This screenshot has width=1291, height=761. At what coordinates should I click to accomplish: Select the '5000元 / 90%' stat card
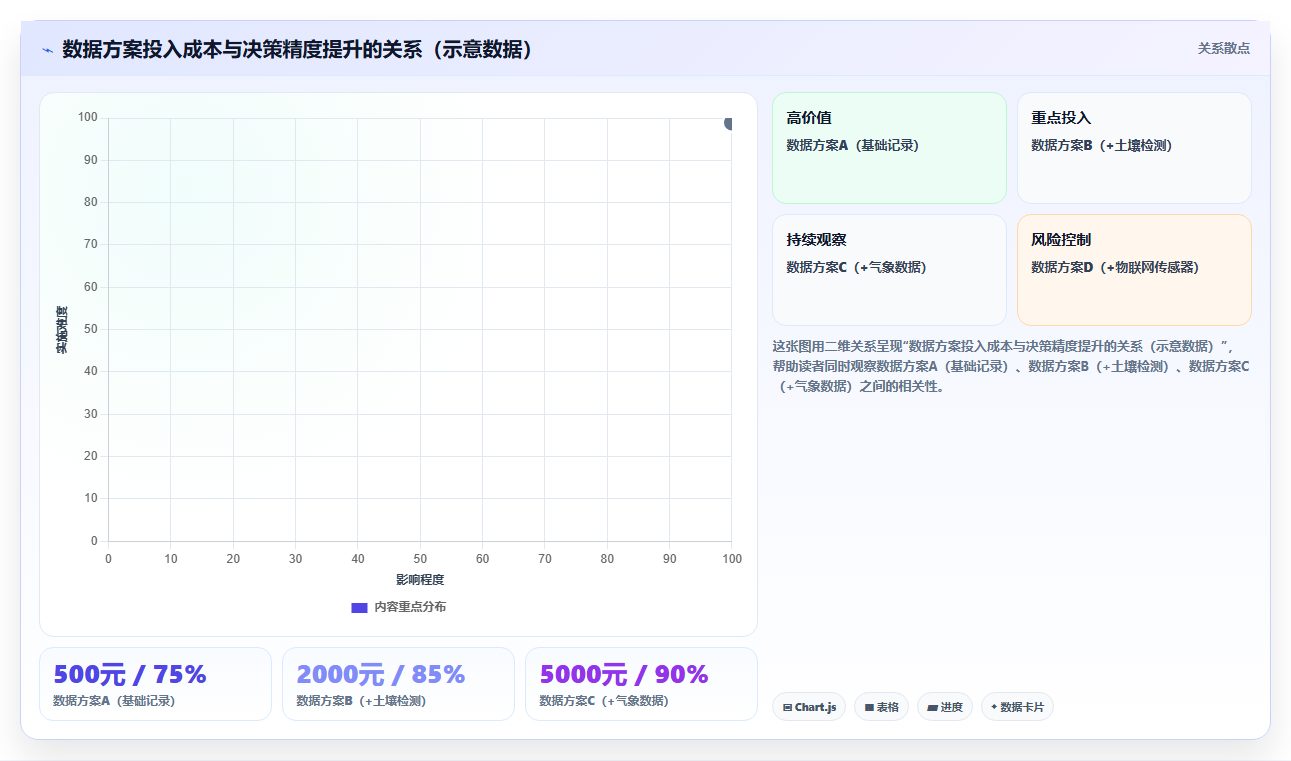coord(641,684)
